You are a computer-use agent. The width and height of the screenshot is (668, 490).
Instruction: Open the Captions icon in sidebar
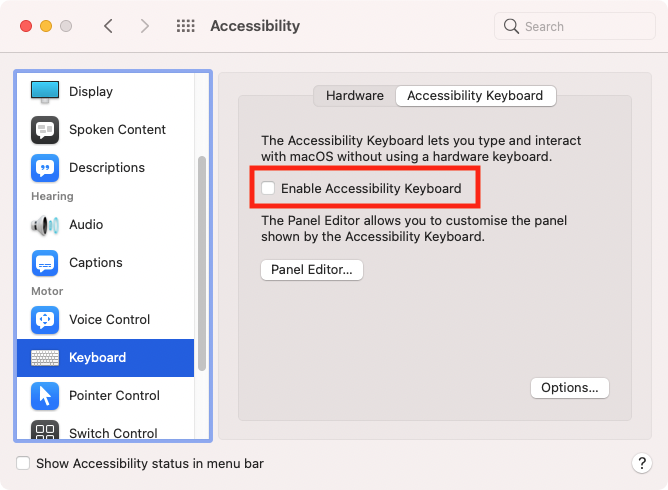click(x=45, y=263)
